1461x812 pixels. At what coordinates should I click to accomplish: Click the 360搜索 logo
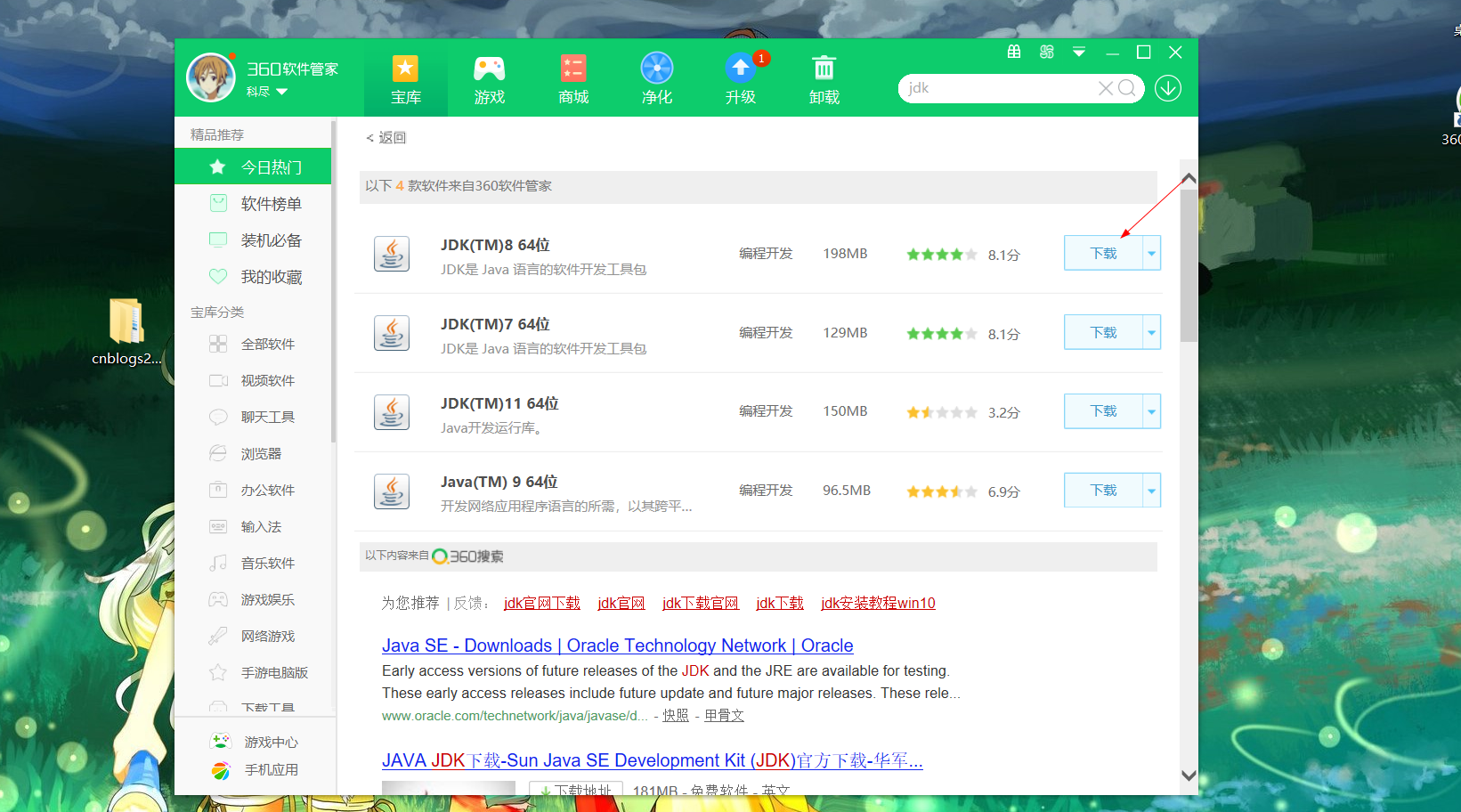pyautogui.click(x=467, y=556)
